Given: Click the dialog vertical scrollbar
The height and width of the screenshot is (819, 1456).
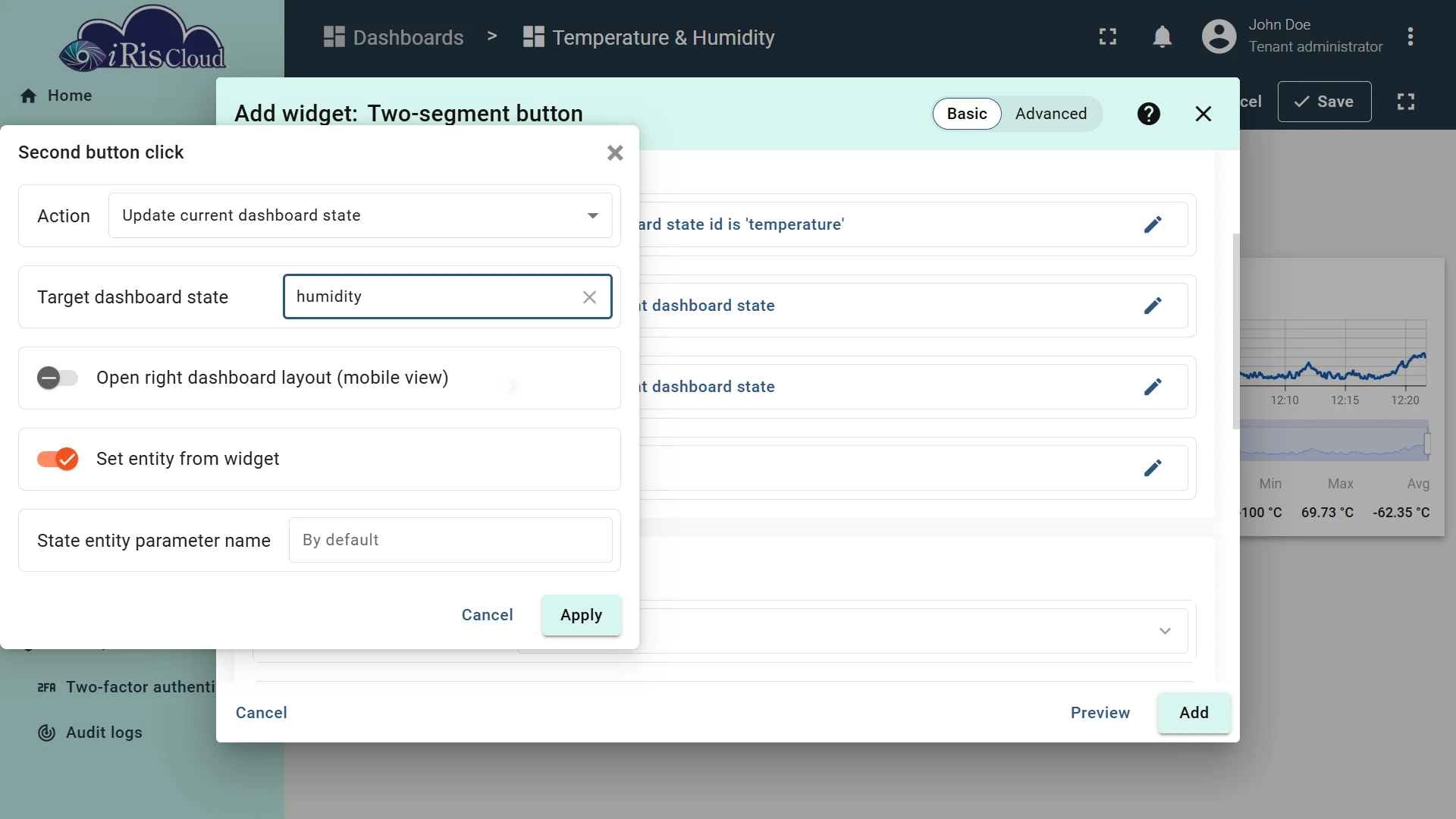Looking at the screenshot, I should tap(1236, 331).
